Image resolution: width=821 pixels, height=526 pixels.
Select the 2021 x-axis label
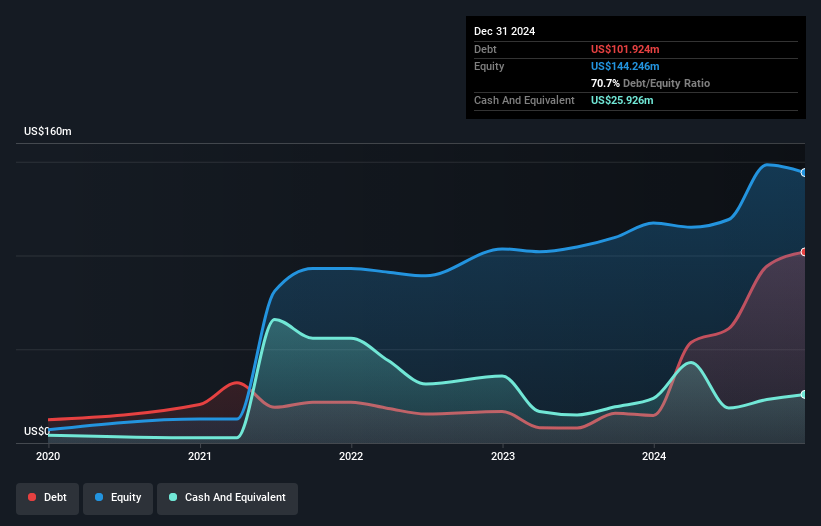coord(199,456)
